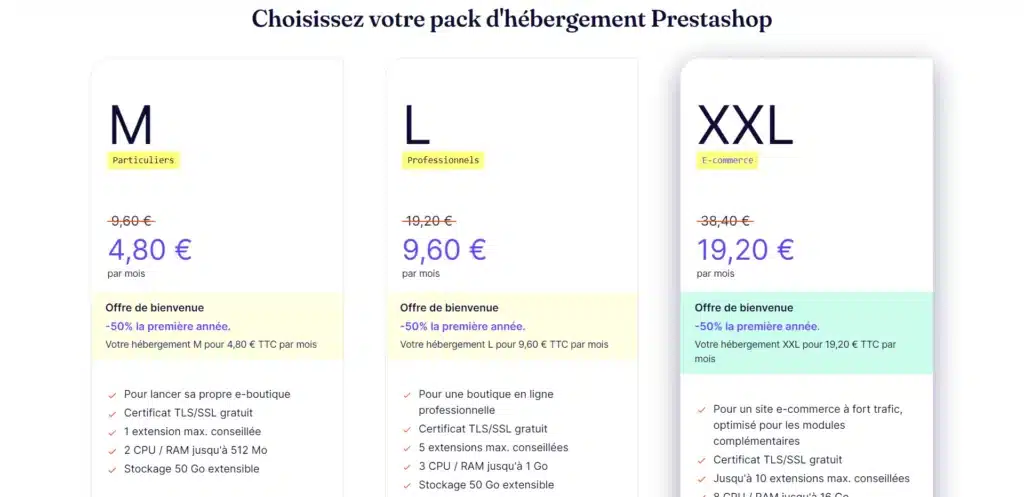1024x497 pixels.
Task: Click checkmark beside "3 CPU / RAM jusqu'à 1 Go"
Action: tap(407, 467)
